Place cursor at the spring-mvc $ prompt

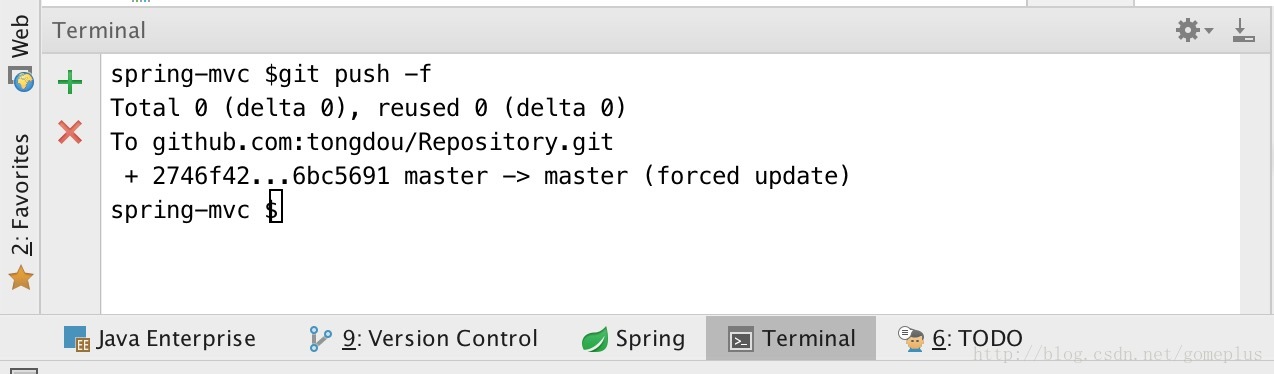[x=196, y=210]
